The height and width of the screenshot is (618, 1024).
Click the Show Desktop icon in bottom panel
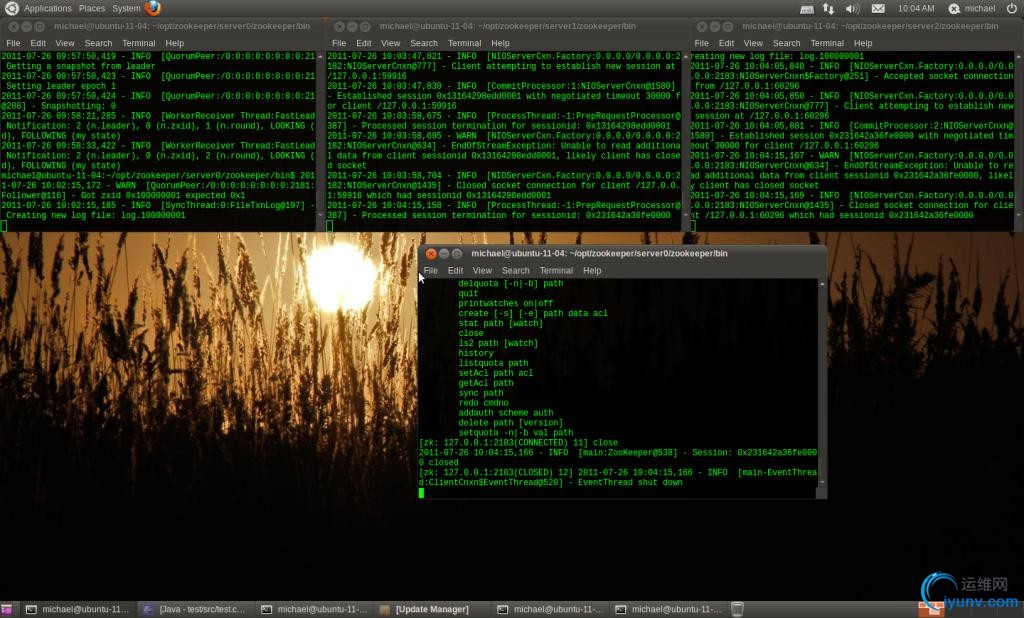[x=7, y=609]
